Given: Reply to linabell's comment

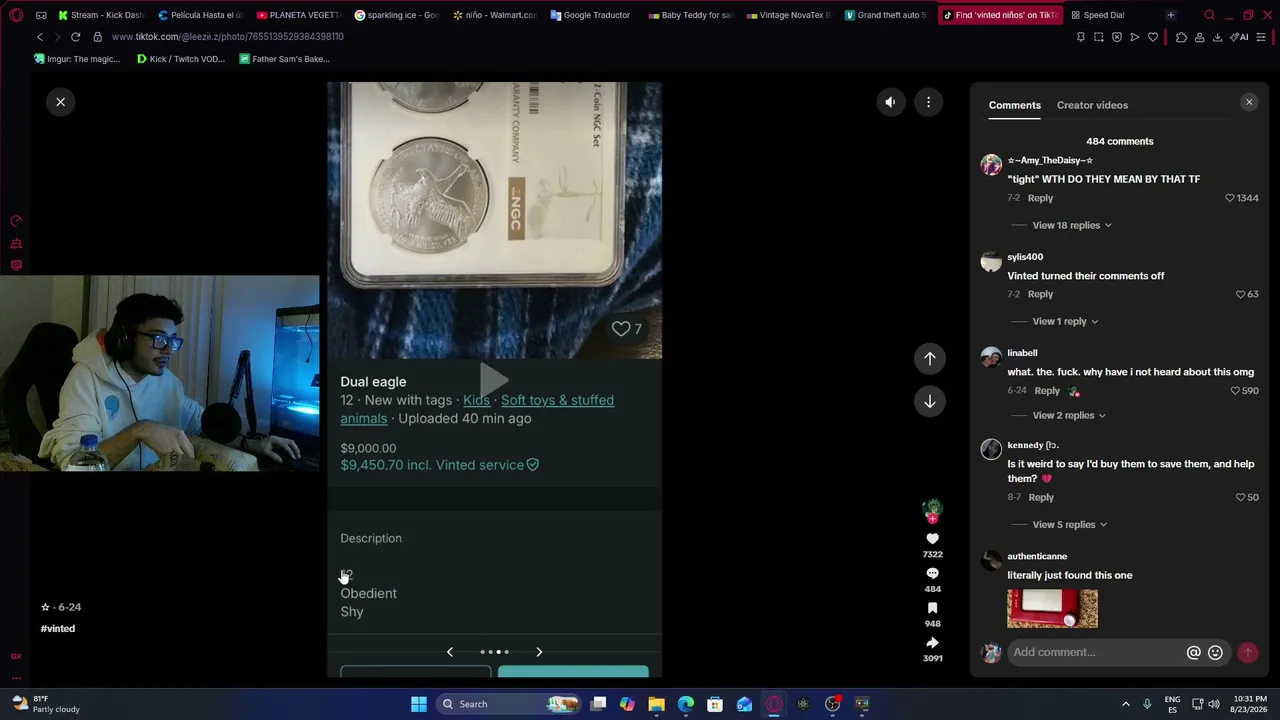Looking at the screenshot, I should 1047,390.
